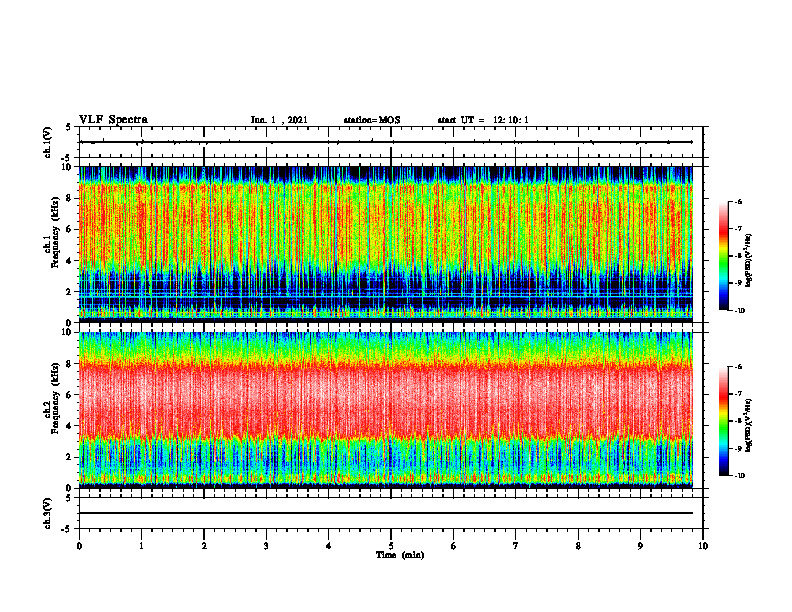The height and width of the screenshot is (612, 792).
Task: Select ch.2 colorbar 'log(PSD)' label
Action: point(749,426)
